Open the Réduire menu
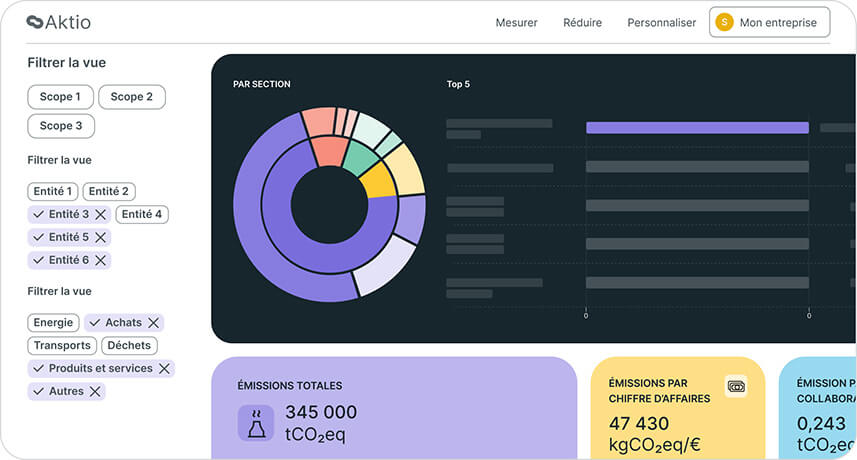This screenshot has width=857, height=460. tap(583, 23)
